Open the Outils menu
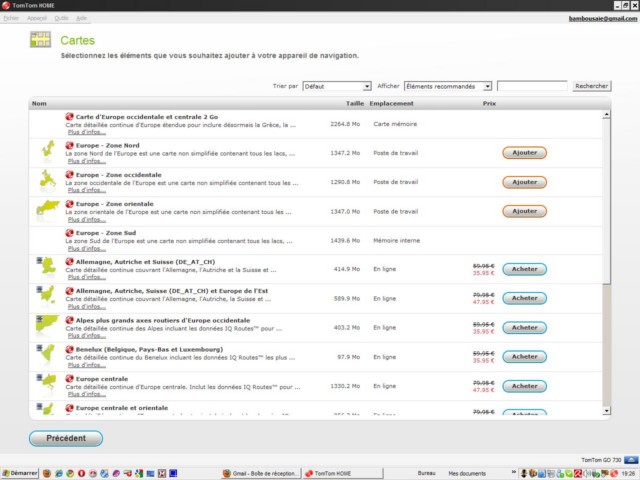640x480 pixels. [61, 18]
